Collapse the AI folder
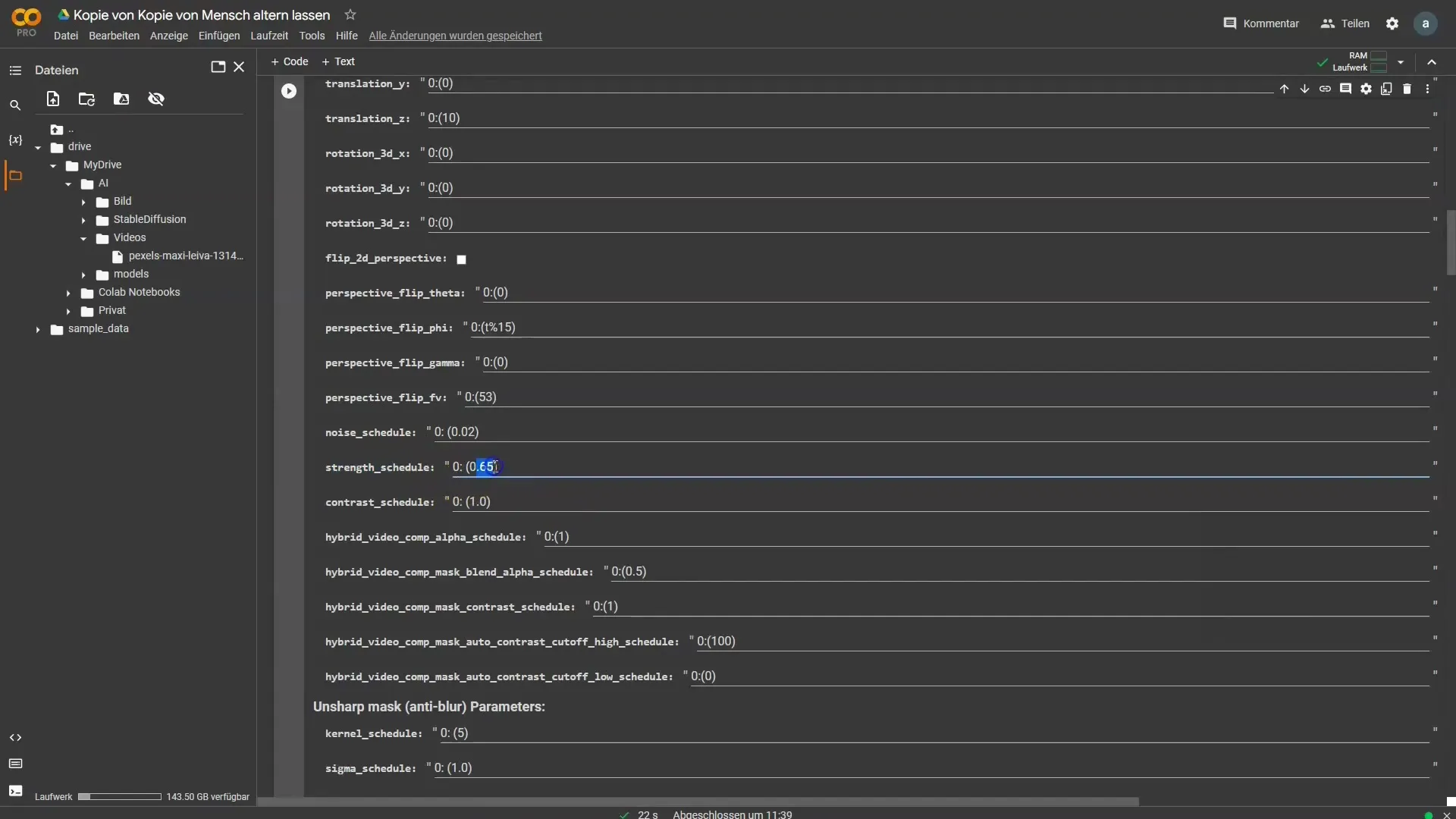 (68, 184)
